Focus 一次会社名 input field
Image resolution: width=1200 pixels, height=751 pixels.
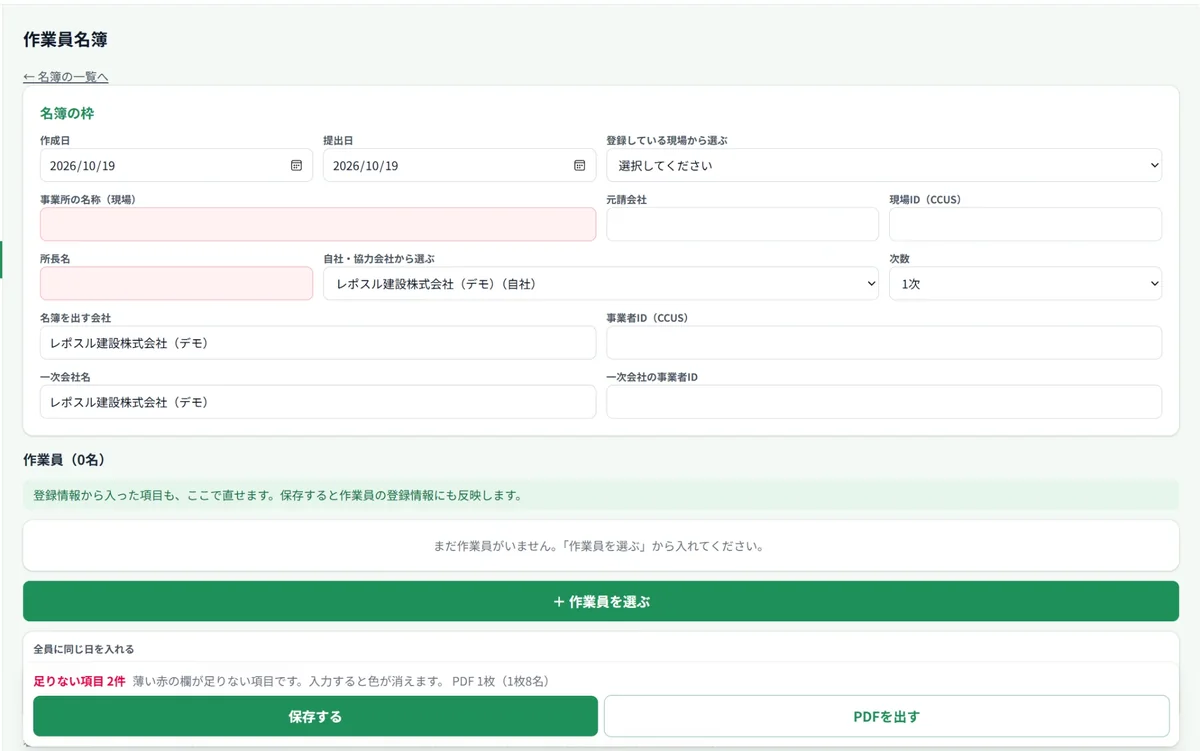(318, 402)
